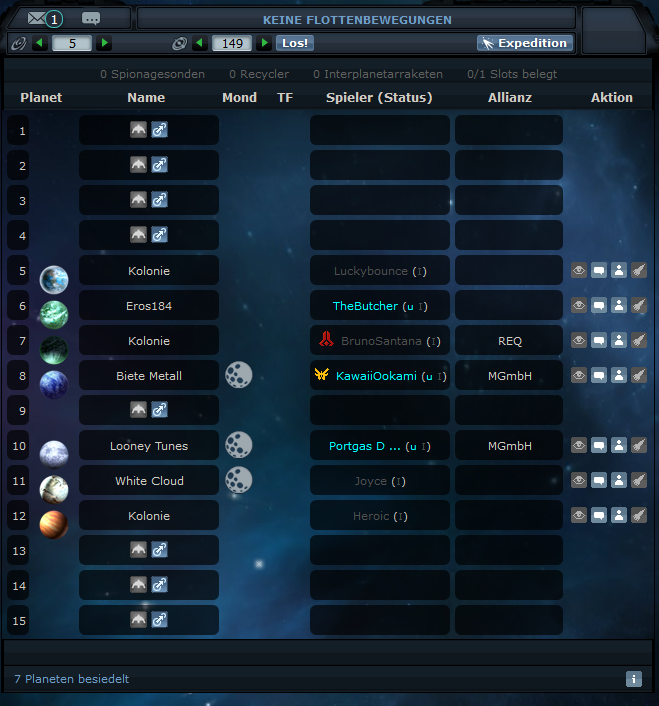Image resolution: width=659 pixels, height=706 pixels.
Task: Spy on Looney Tunes planet
Action: 579,445
